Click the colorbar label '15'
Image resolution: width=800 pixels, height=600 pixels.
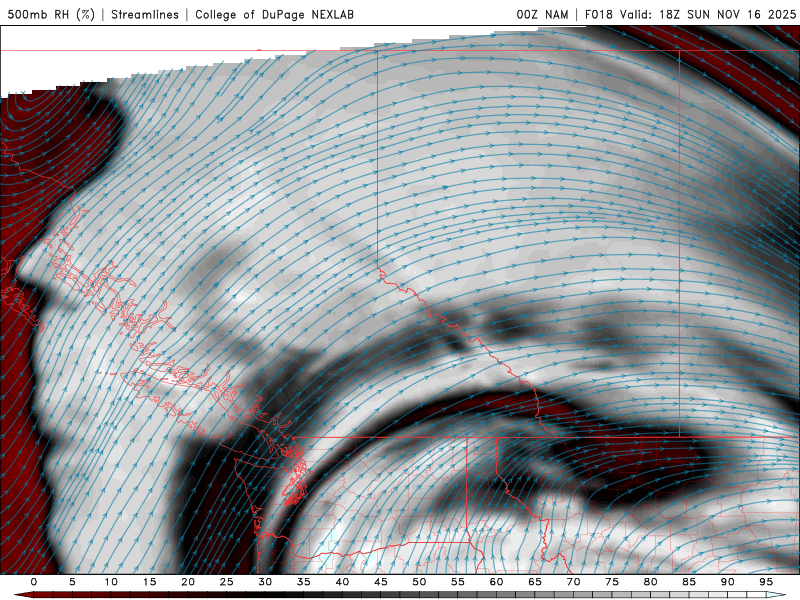(x=149, y=582)
